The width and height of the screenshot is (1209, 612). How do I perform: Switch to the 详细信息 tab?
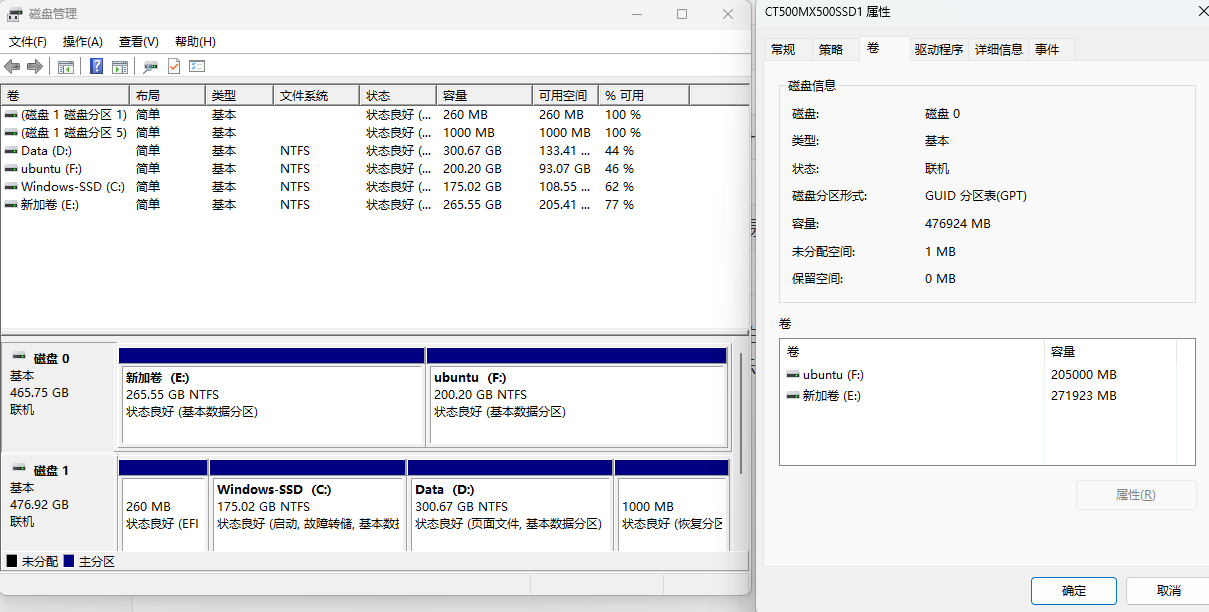pyautogui.click(x=999, y=50)
